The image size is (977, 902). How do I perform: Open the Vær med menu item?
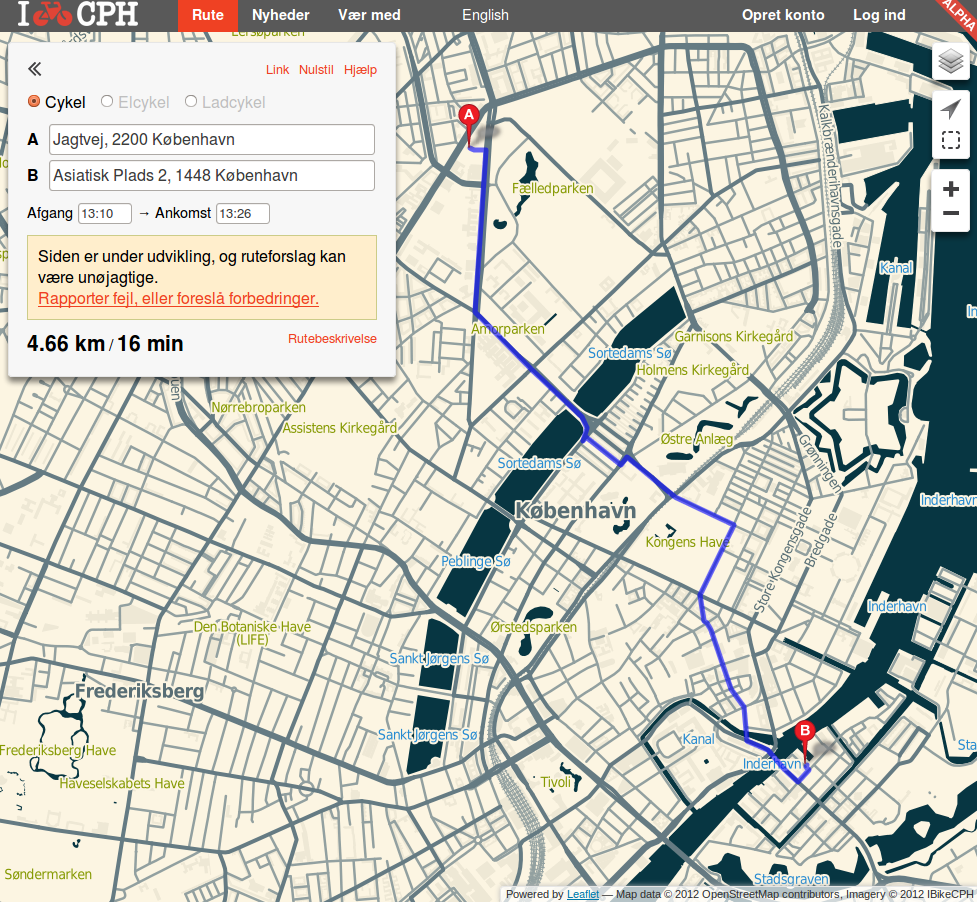coord(369,15)
